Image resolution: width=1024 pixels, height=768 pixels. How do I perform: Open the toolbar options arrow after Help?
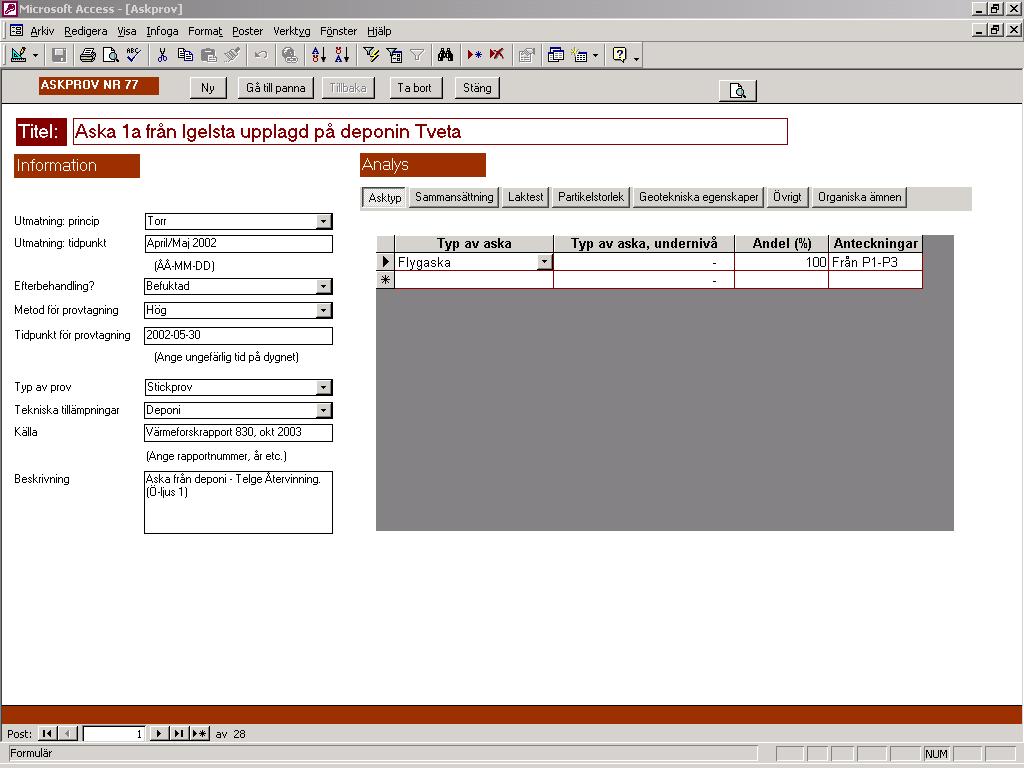tap(636, 57)
